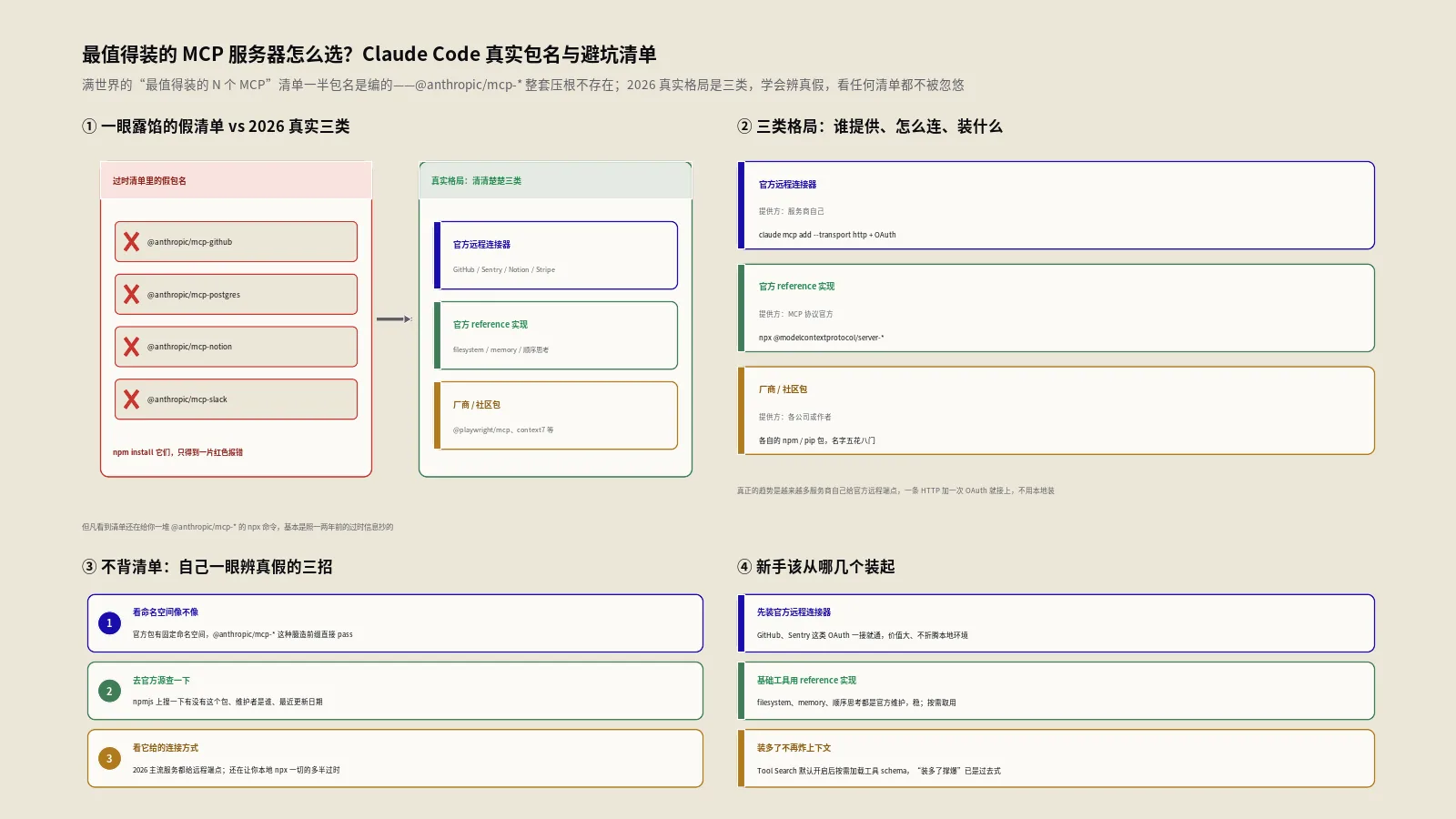
Task: Click the command 'claude mcp add --transport http + OAuth'
Action: 827,235
